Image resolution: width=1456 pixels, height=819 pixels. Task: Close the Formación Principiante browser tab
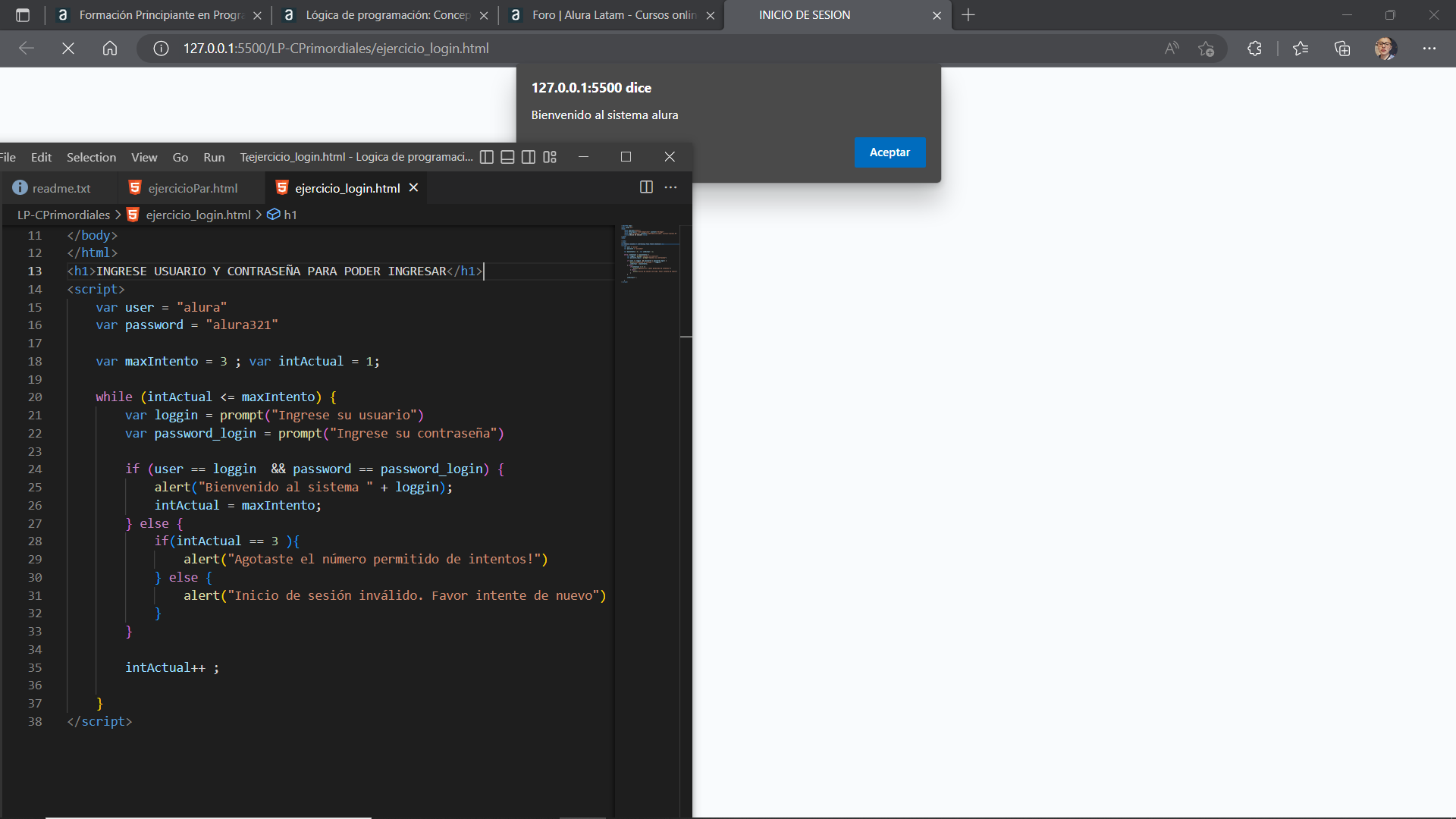tap(257, 15)
